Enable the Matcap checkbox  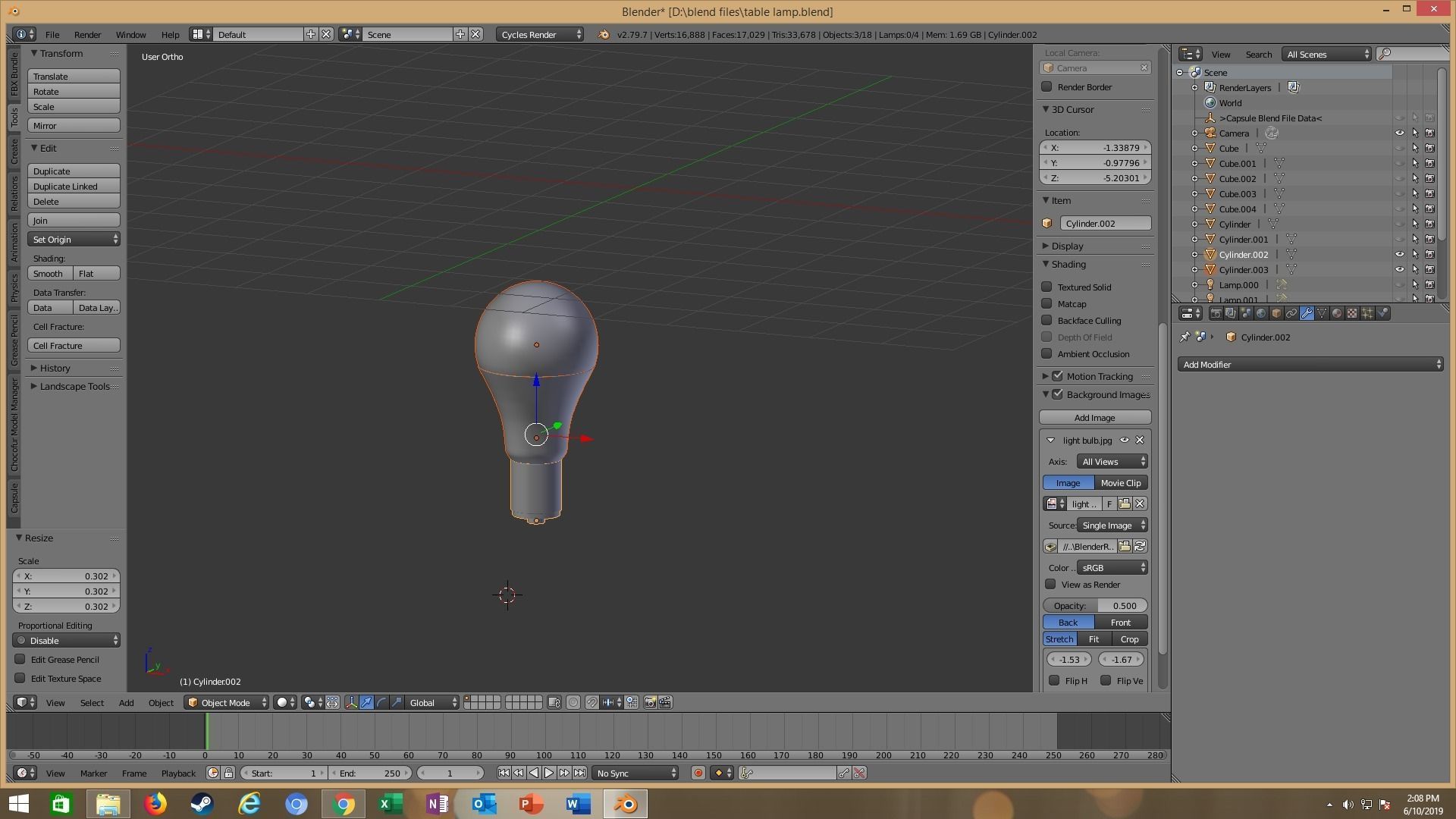point(1047,303)
